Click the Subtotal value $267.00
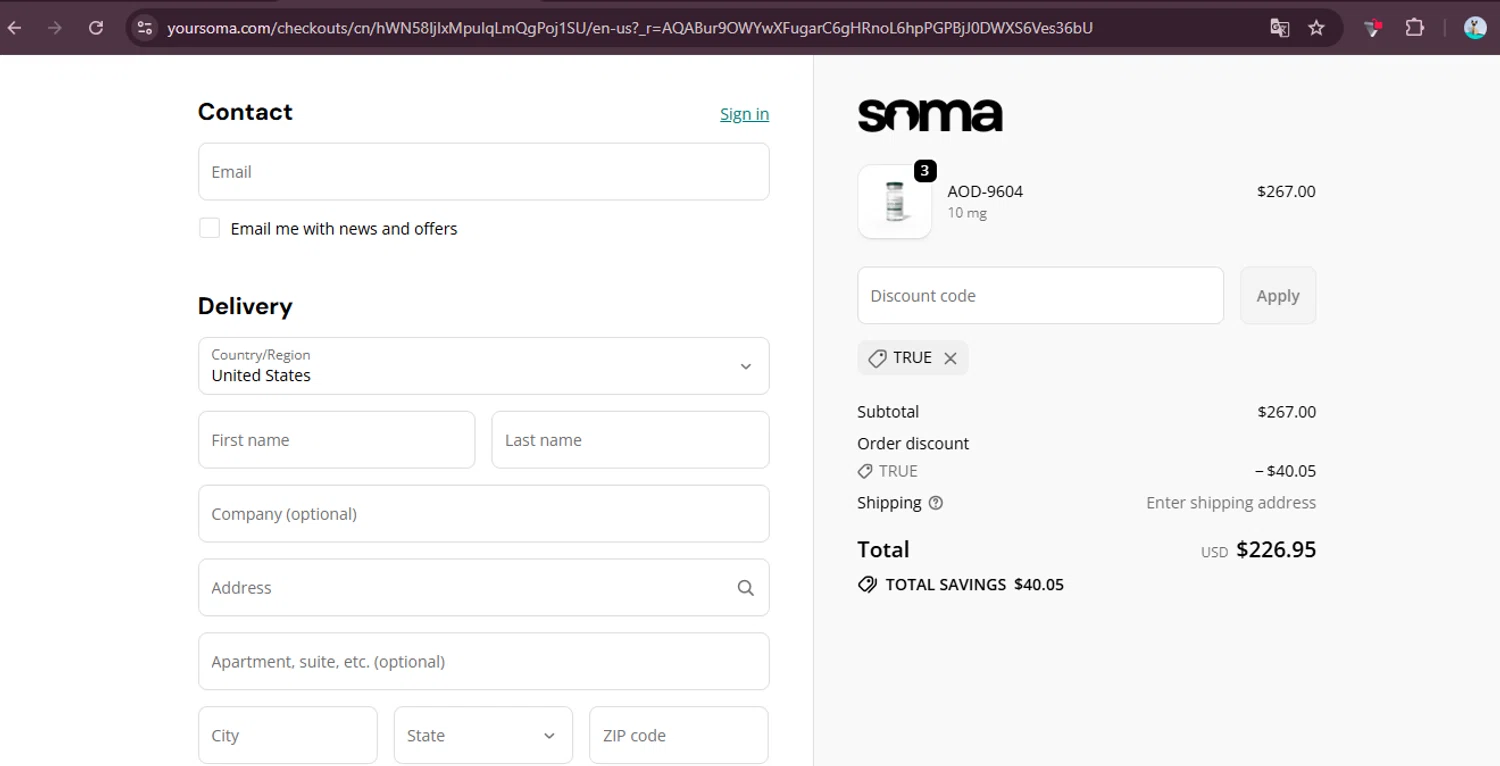The height and width of the screenshot is (766, 1500). click(x=1287, y=412)
